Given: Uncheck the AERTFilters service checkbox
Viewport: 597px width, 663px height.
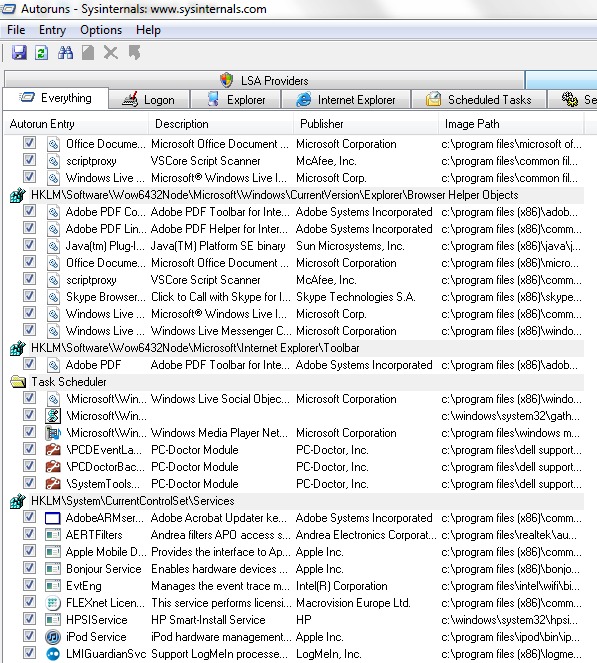Looking at the screenshot, I should click(x=29, y=534).
